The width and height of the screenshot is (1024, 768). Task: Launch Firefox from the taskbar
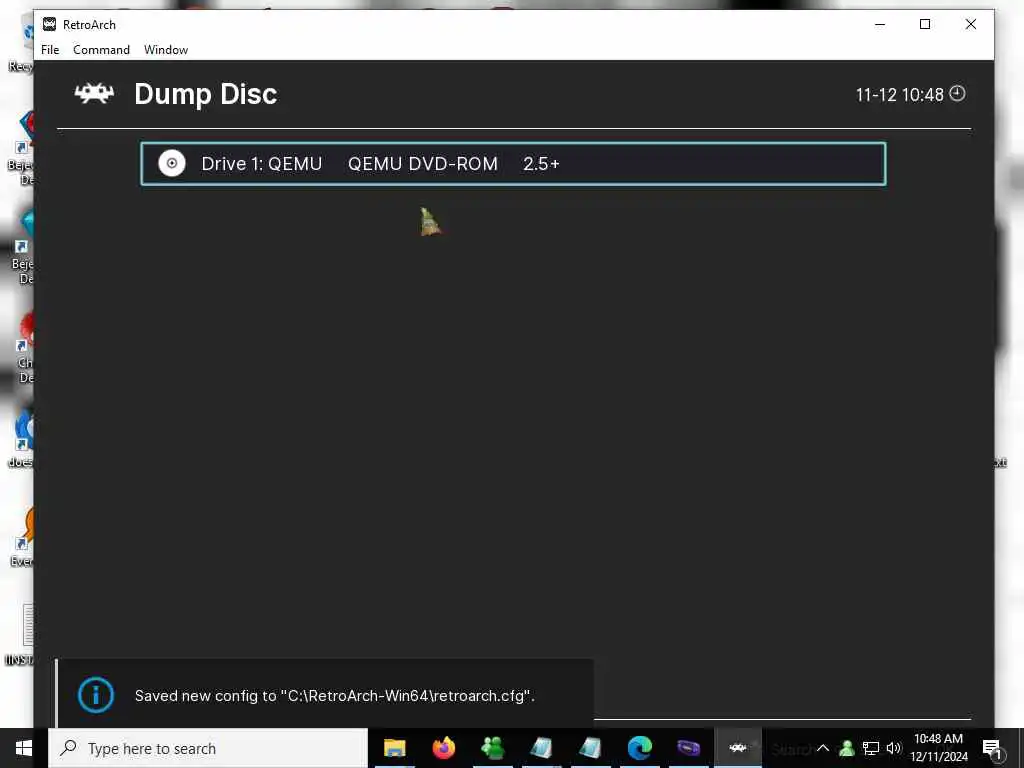coord(443,748)
